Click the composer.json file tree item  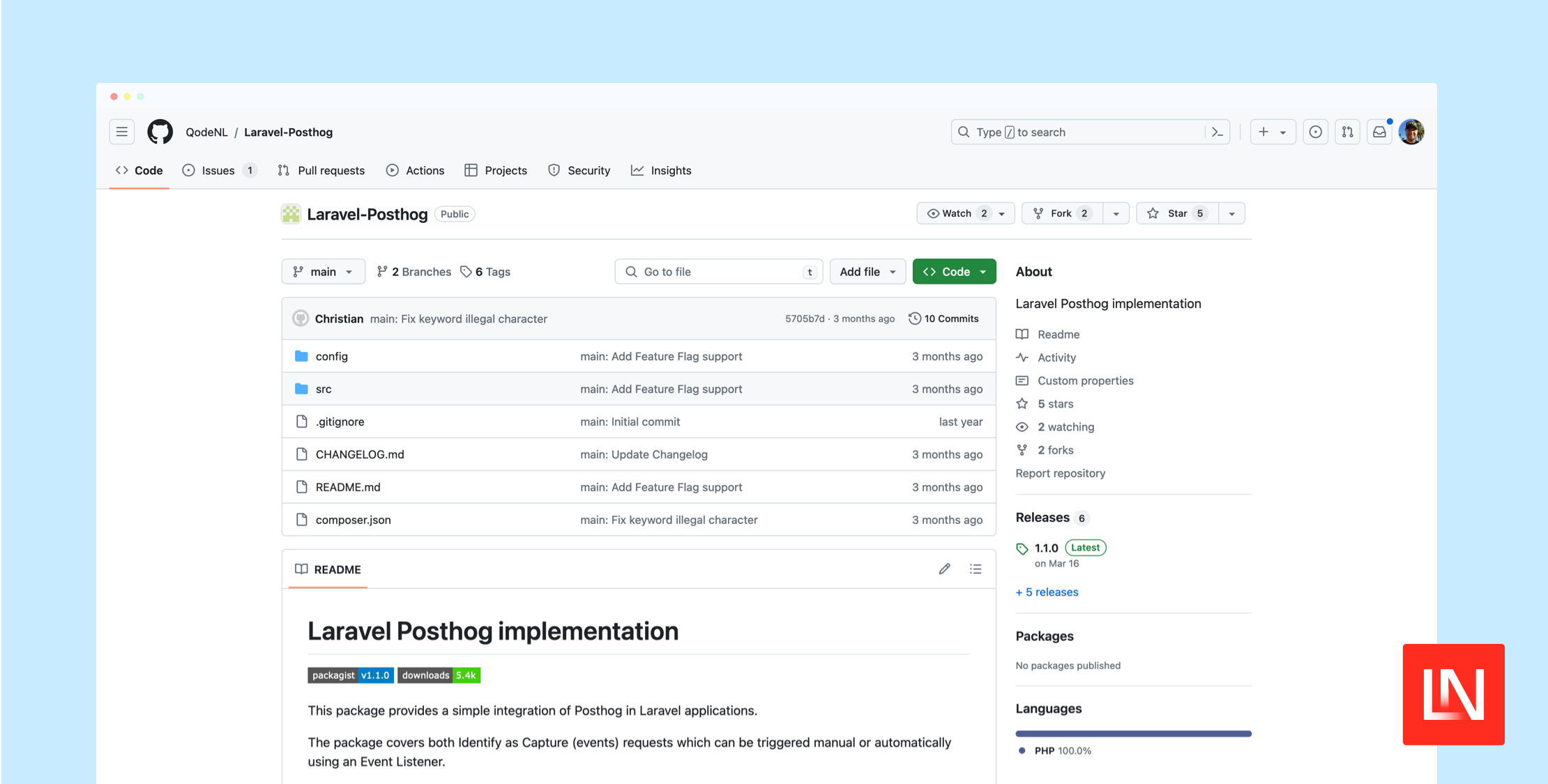(353, 519)
